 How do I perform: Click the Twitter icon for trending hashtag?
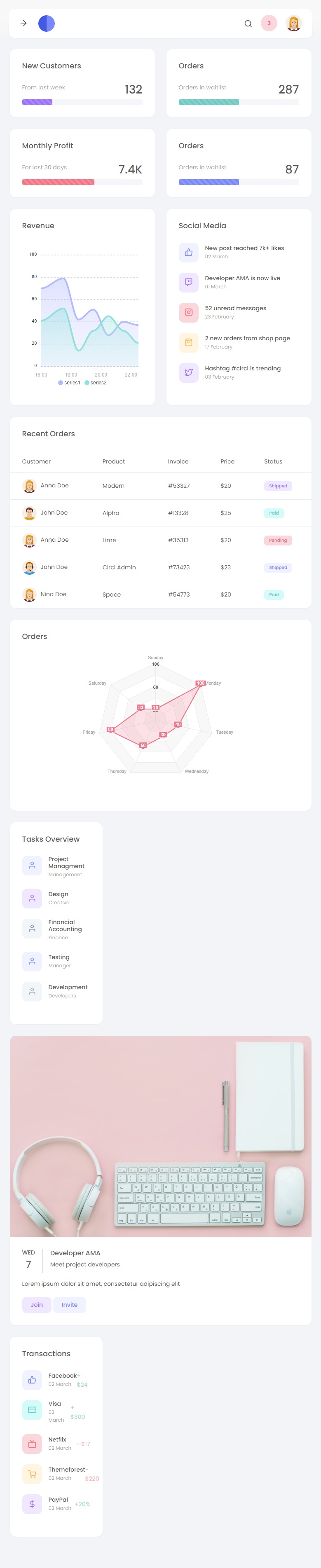pyautogui.click(x=188, y=372)
